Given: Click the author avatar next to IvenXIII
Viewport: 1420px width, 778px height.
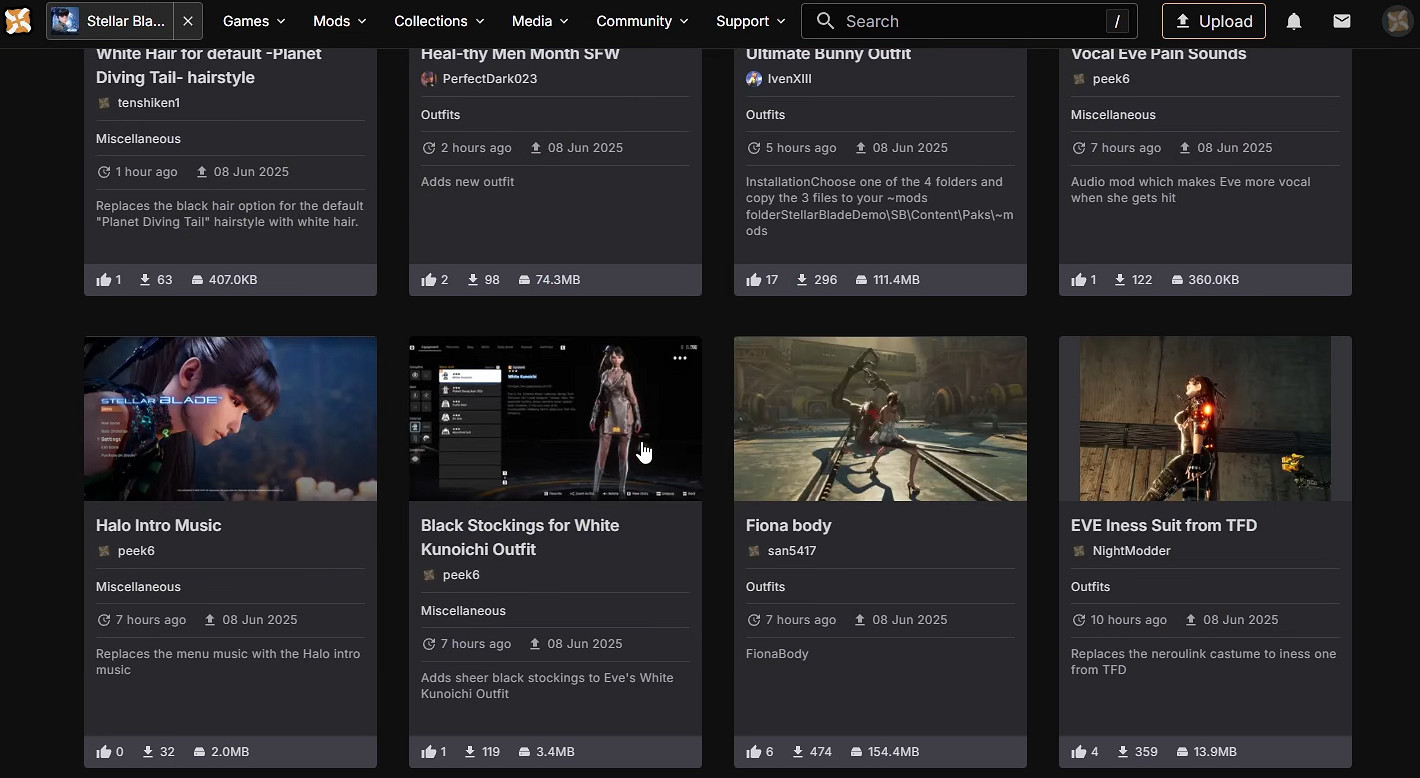Looking at the screenshot, I should [754, 79].
